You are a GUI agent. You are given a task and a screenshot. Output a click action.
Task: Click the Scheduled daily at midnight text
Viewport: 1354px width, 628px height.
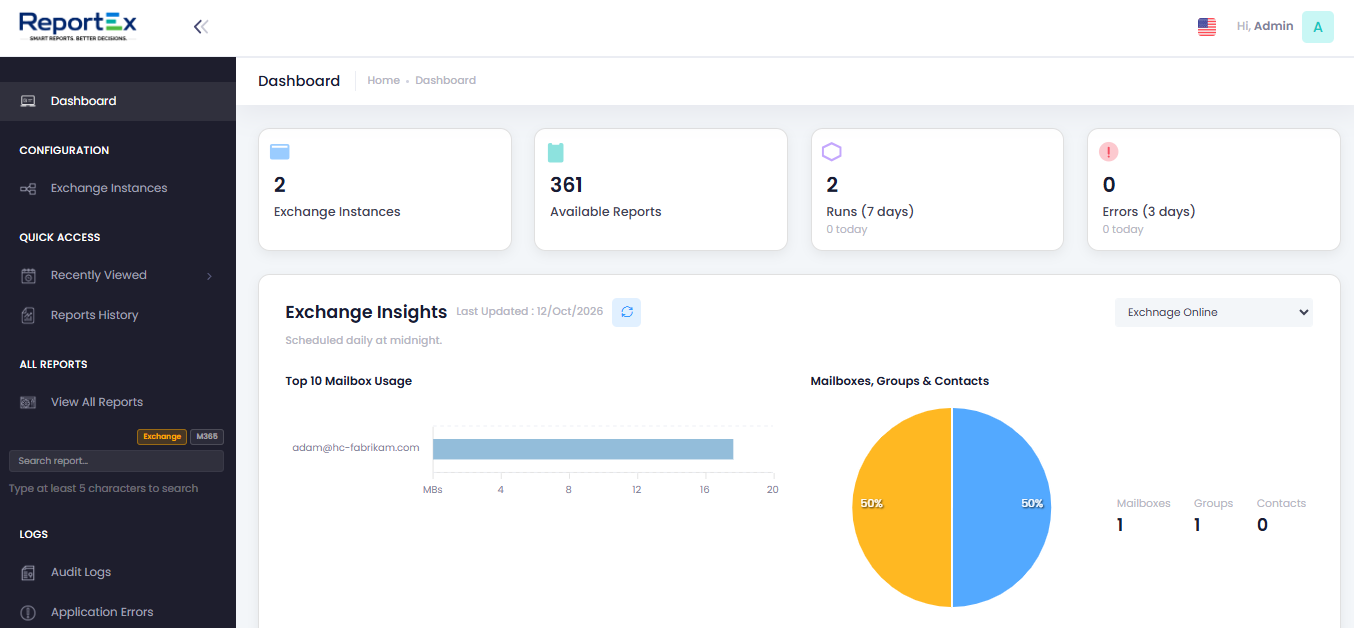pyautogui.click(x=364, y=341)
